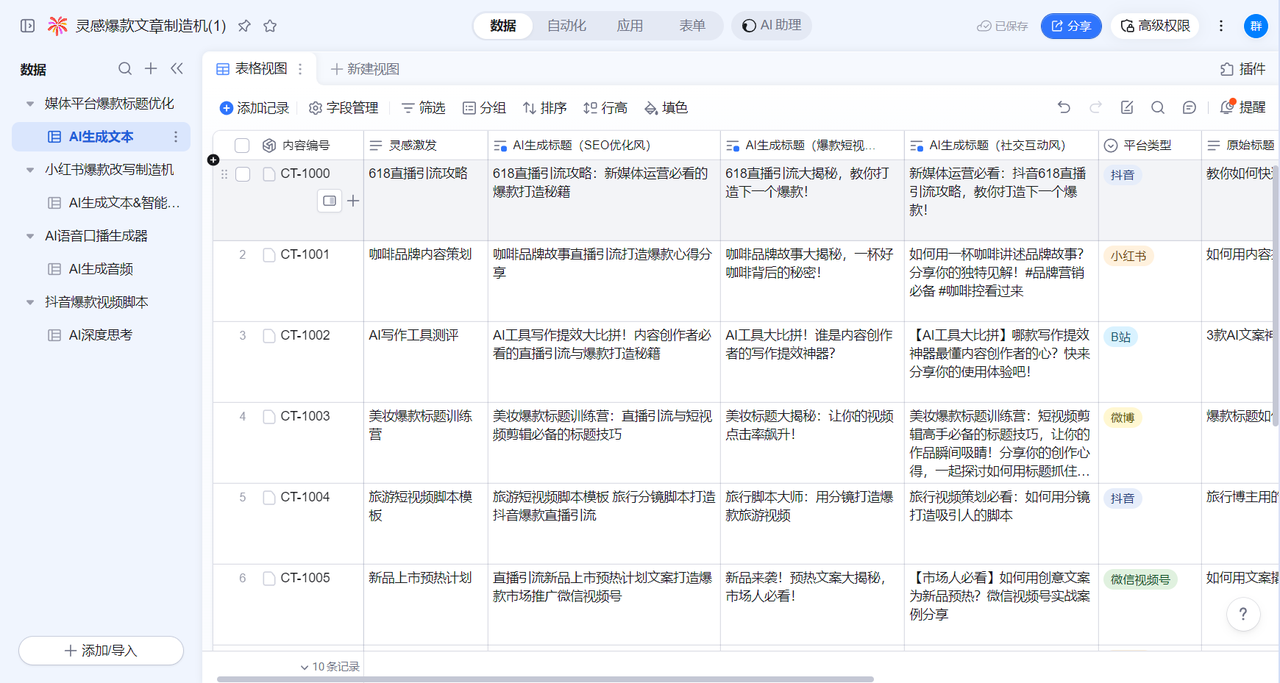The image size is (1280, 683).
Task: Click the search icon in table toolbar
Action: [x=1157, y=108]
